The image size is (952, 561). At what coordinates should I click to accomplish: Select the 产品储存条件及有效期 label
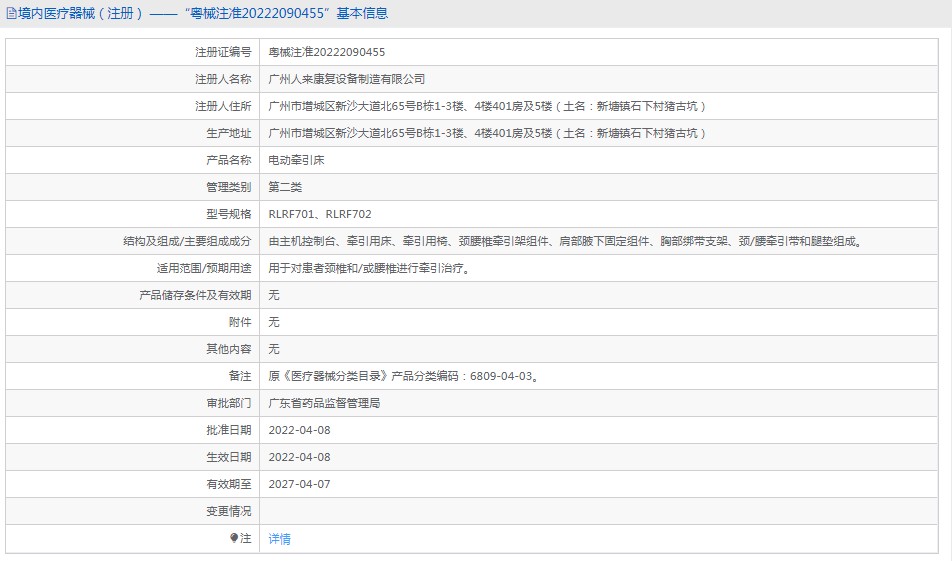(195, 295)
